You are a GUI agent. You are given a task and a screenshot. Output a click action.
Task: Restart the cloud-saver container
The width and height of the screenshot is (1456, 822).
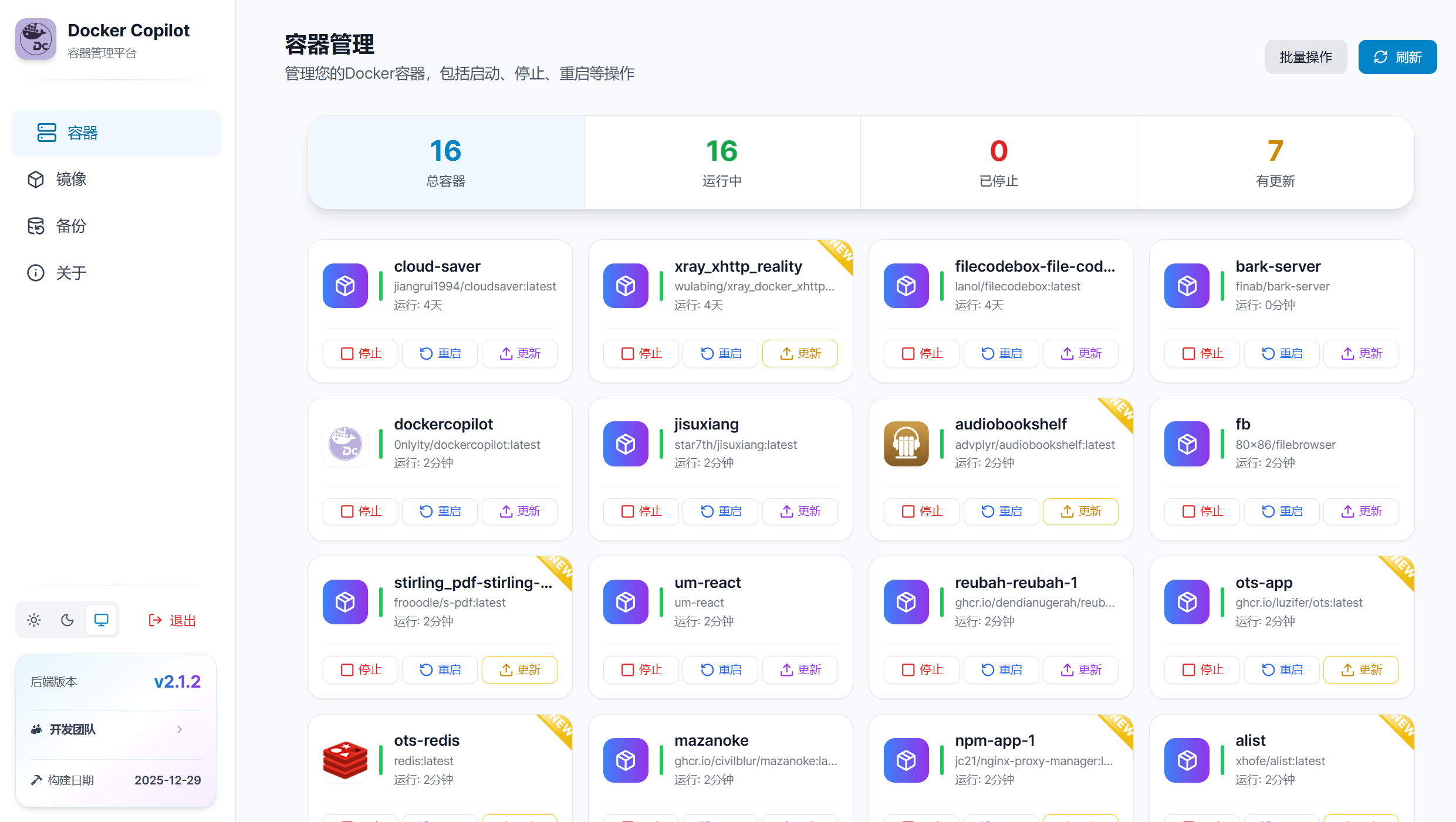pos(440,353)
